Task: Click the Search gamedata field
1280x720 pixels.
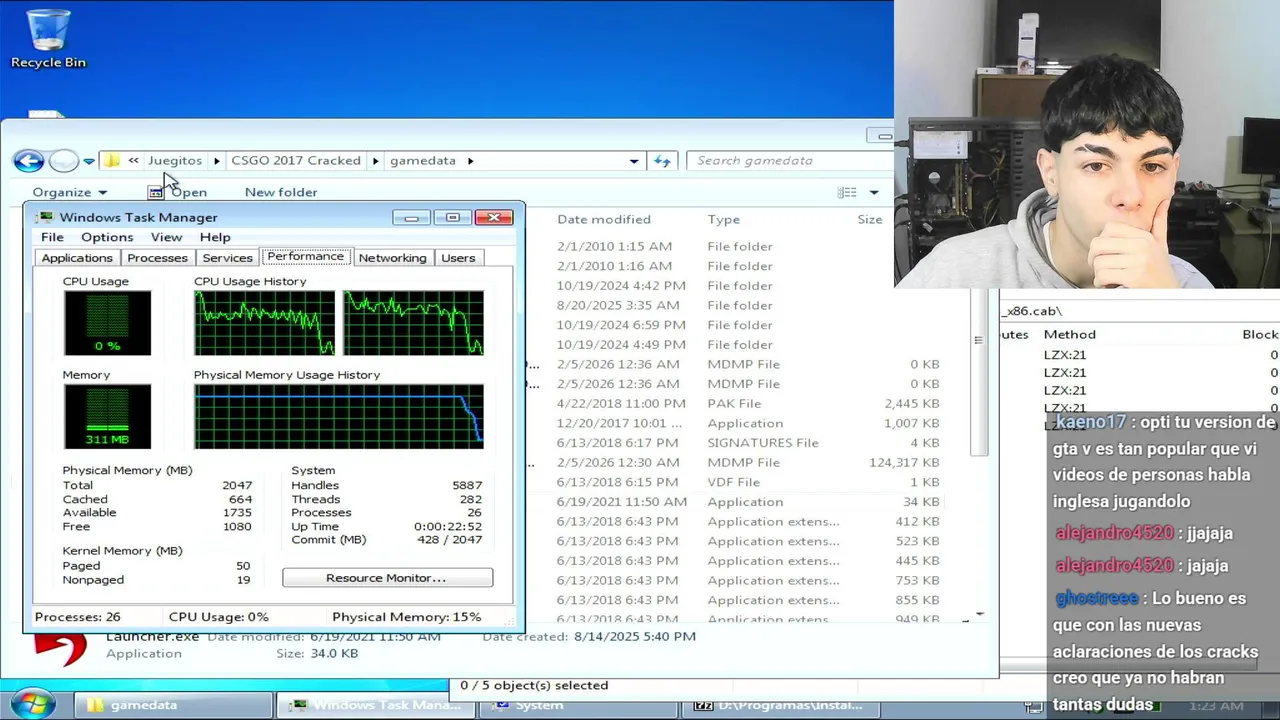Action: click(x=790, y=160)
